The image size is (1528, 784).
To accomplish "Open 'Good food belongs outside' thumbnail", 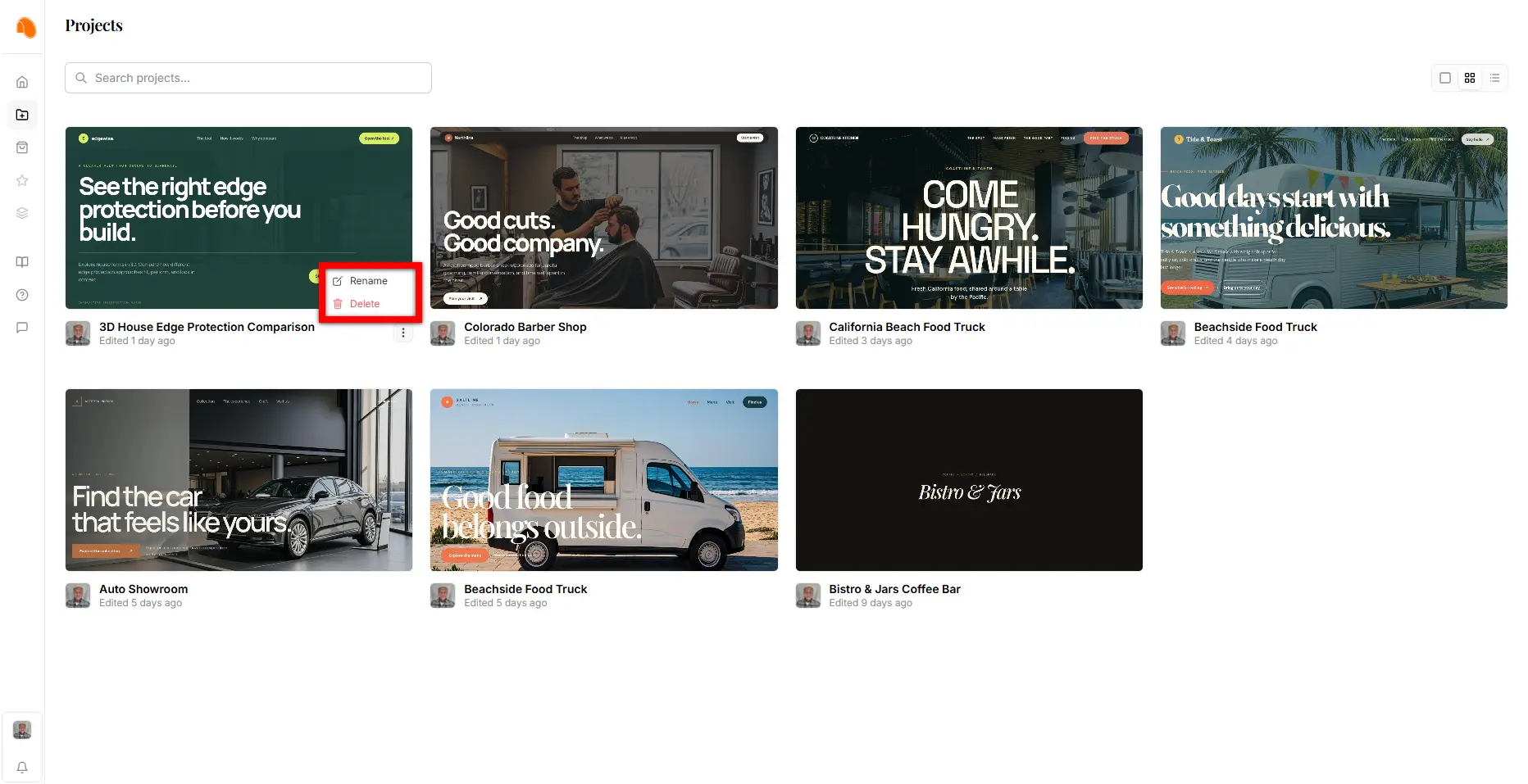I will coord(604,480).
